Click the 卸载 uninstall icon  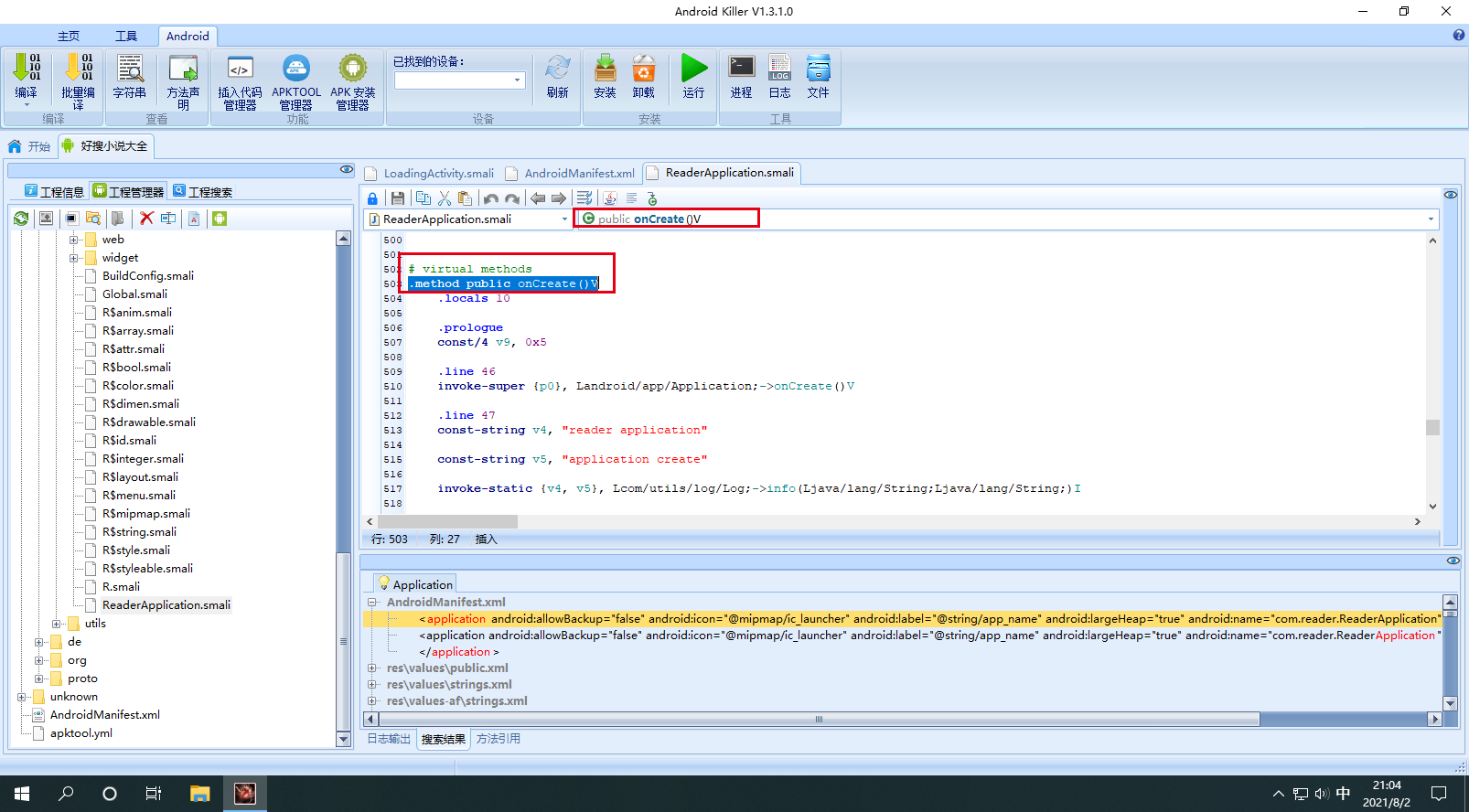point(644,69)
